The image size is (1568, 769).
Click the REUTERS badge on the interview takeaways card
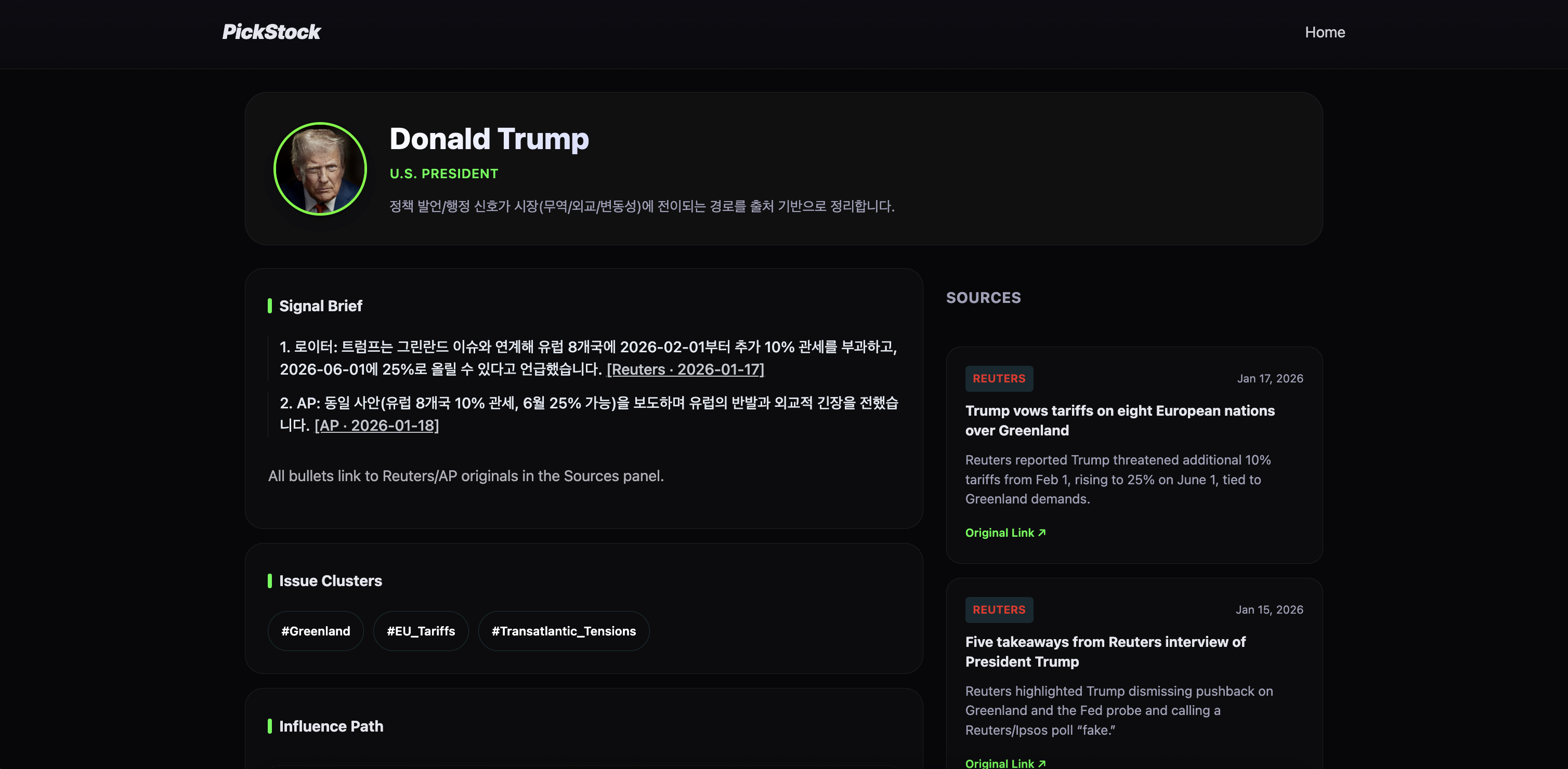999,609
